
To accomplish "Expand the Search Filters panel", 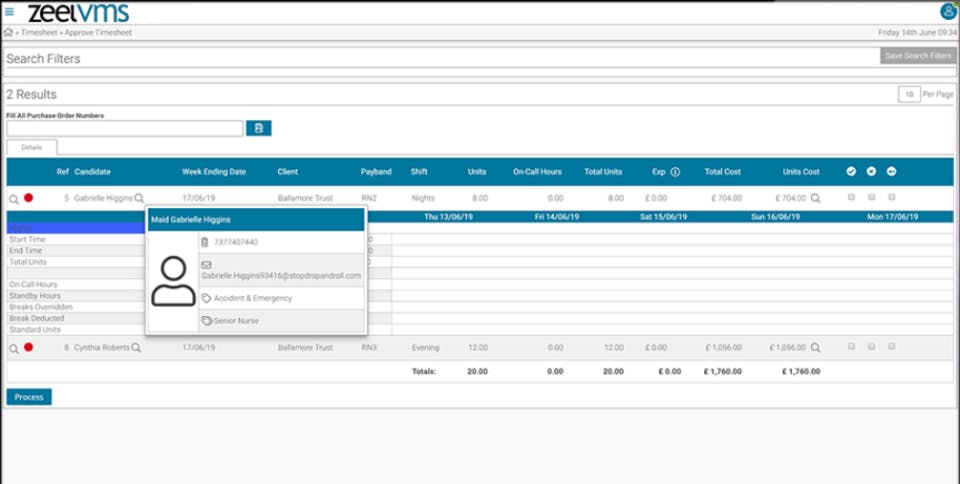I will pos(43,59).
